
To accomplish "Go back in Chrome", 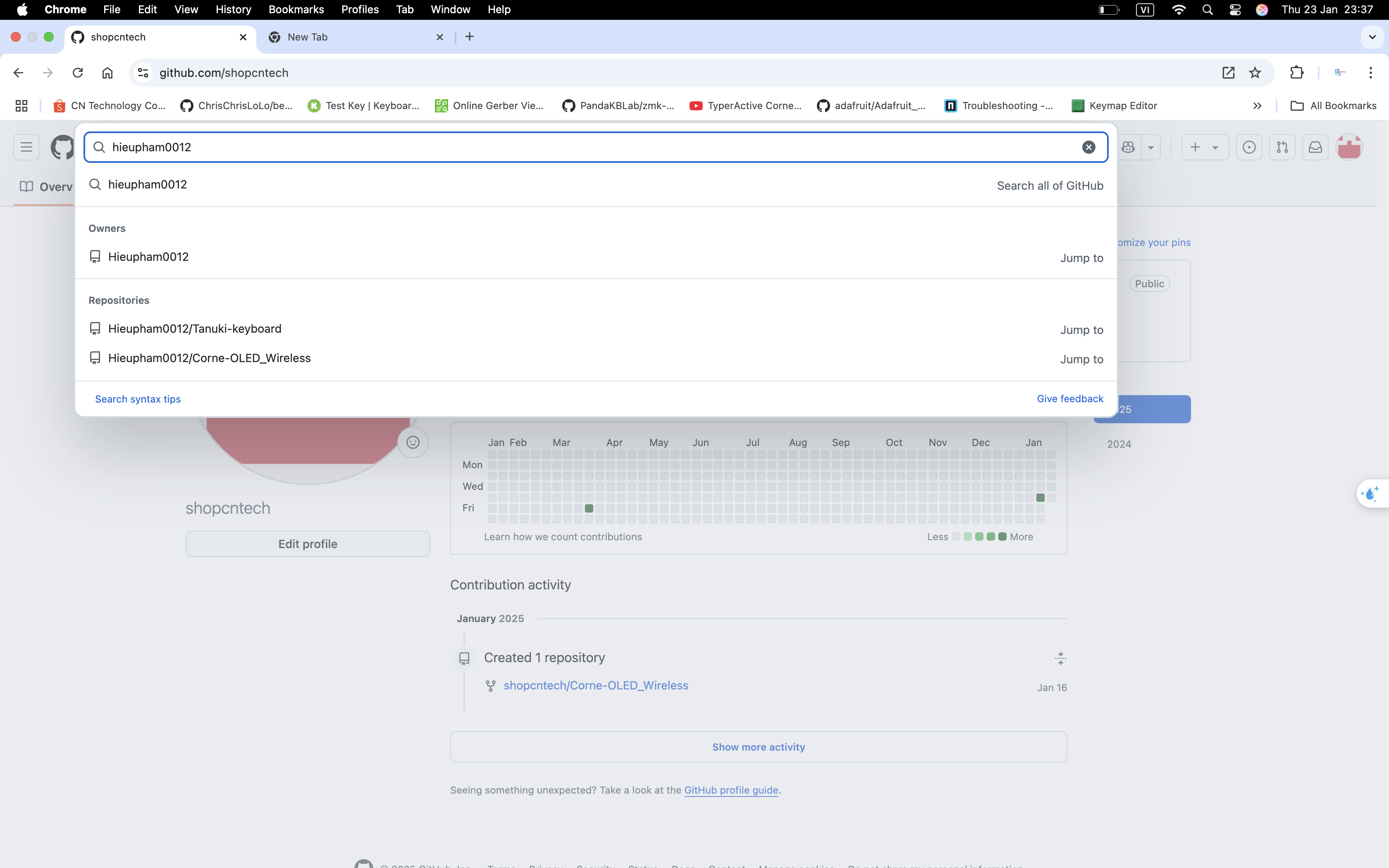I will point(18,73).
